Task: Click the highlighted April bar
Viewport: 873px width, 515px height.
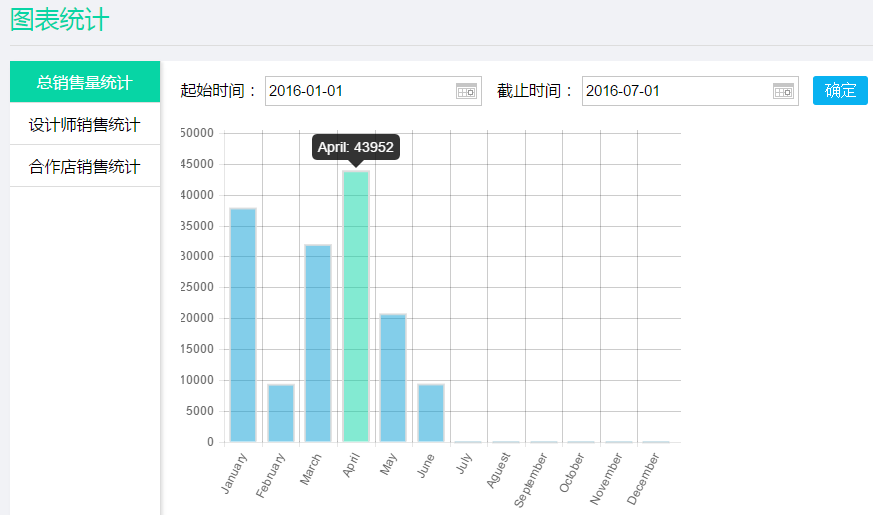Action: click(356, 306)
